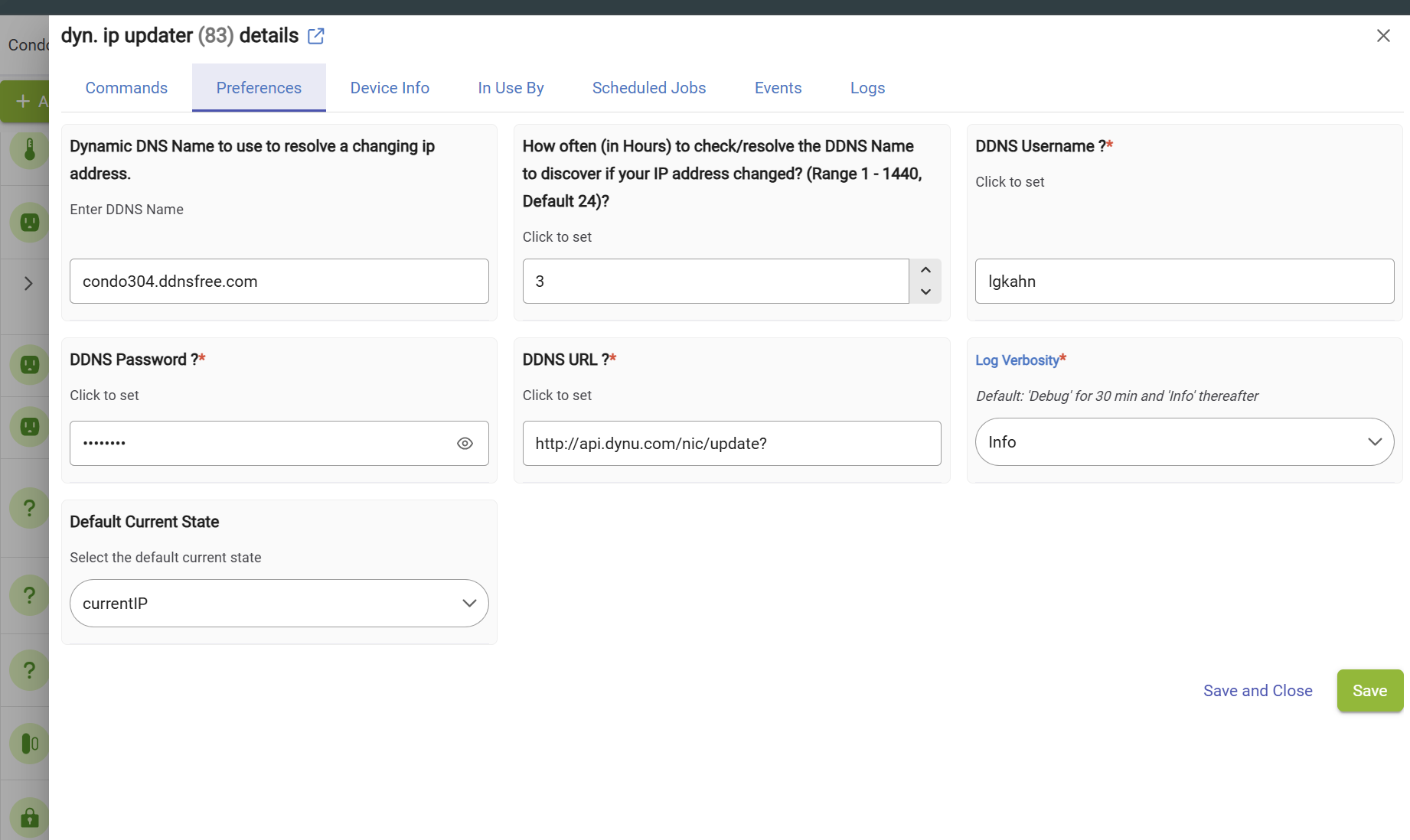Expand the sidebar chevron arrow
This screenshot has height=840, width=1410.
[28, 284]
